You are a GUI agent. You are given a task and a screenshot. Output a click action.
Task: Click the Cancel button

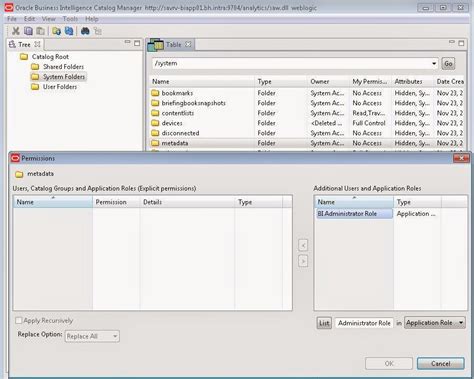[x=440, y=364]
